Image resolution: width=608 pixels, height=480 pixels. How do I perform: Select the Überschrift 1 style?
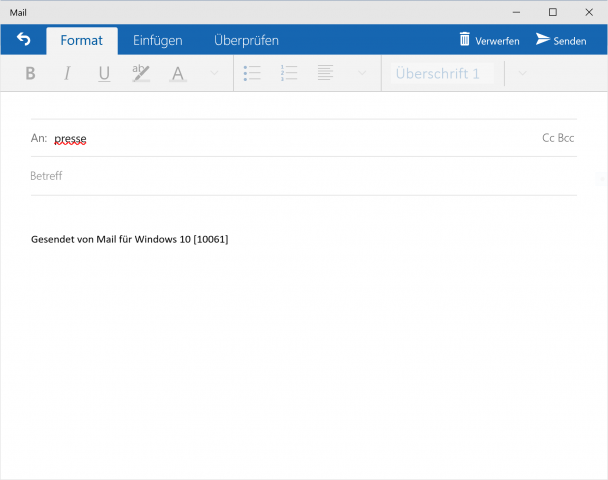pos(442,73)
